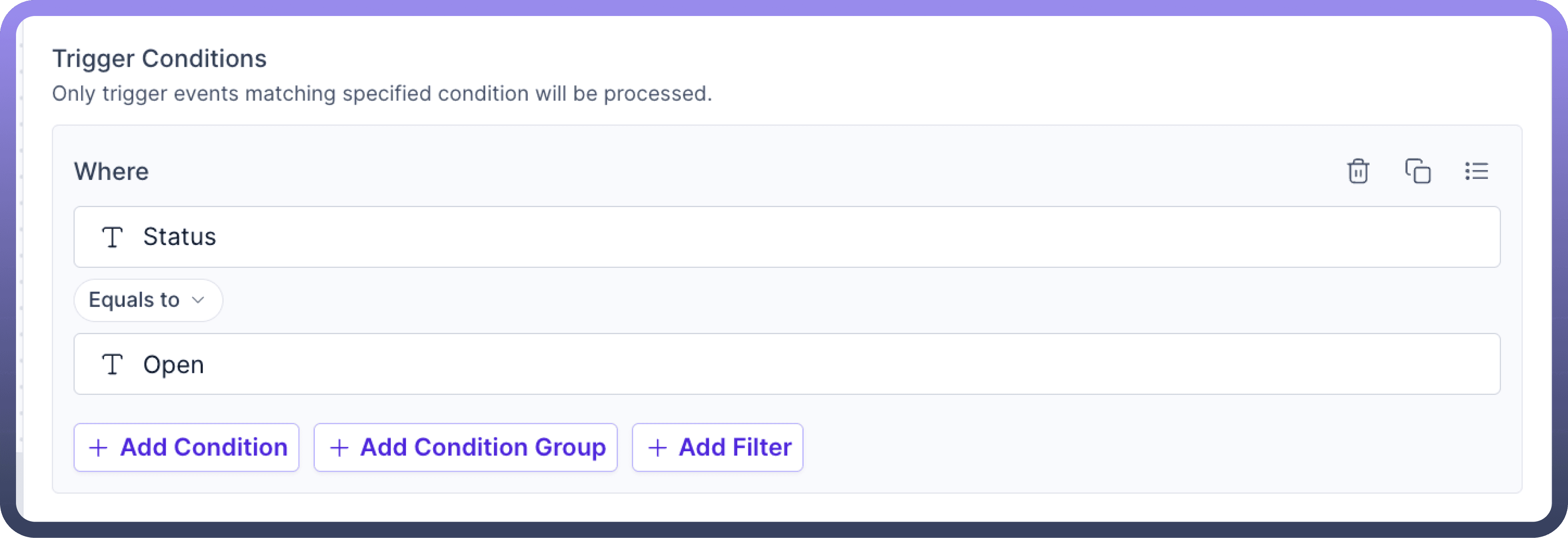
Task: Click the word Status in the field
Action: click(x=180, y=237)
